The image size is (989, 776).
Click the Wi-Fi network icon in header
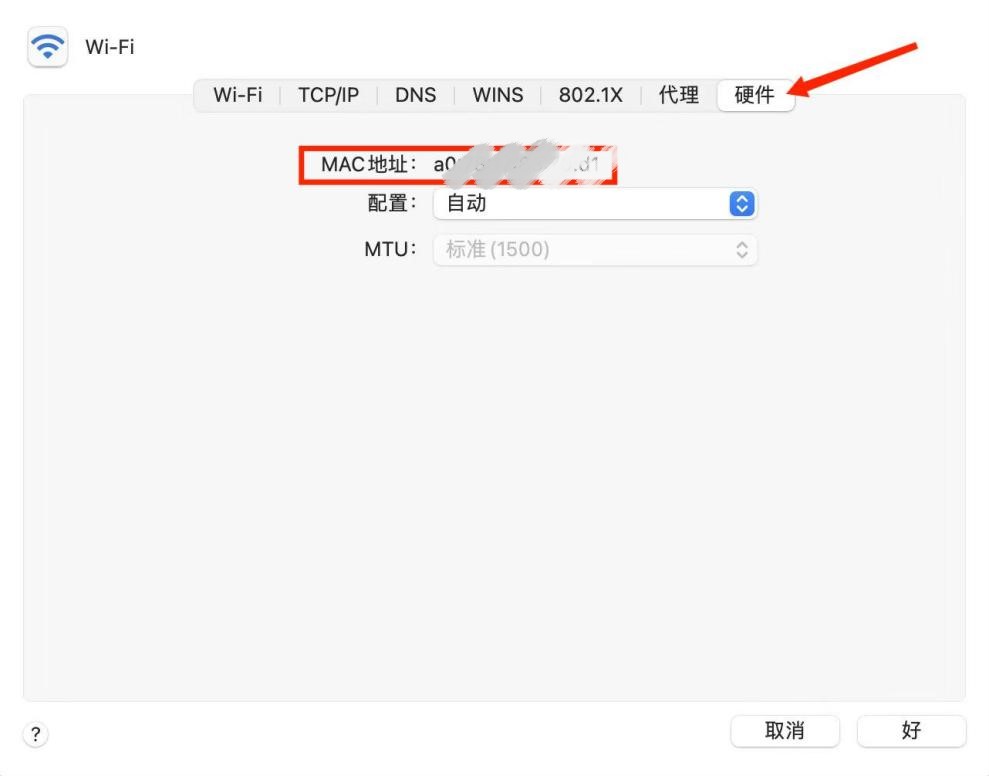point(48,47)
